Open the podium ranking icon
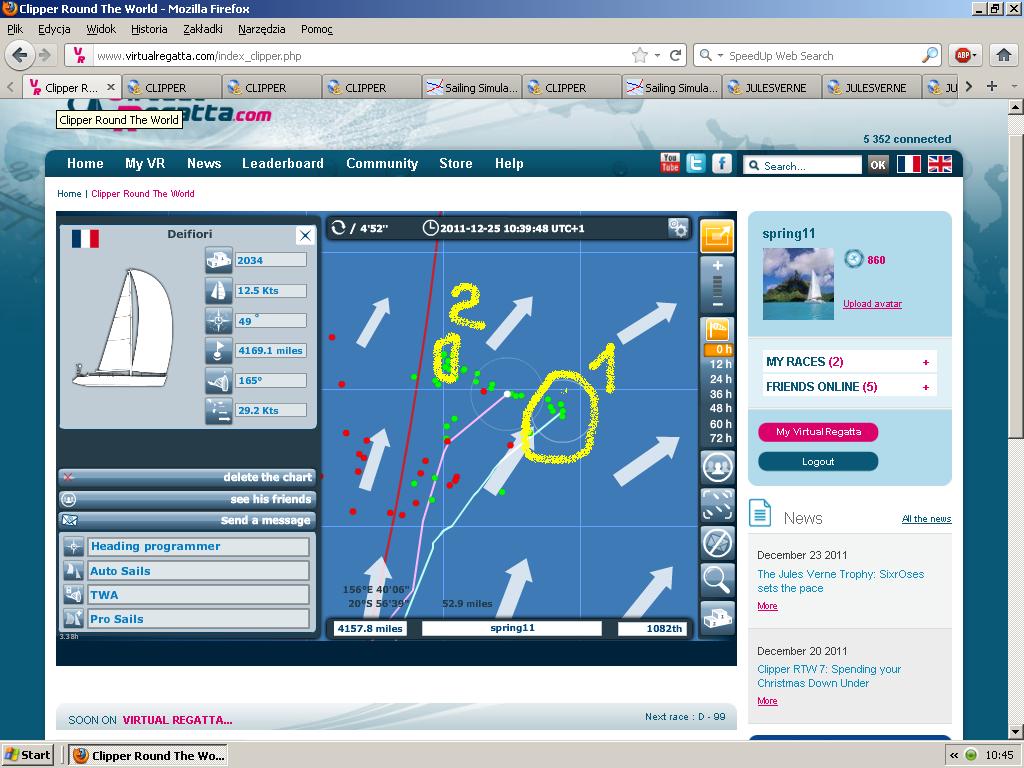 pyautogui.click(x=717, y=616)
